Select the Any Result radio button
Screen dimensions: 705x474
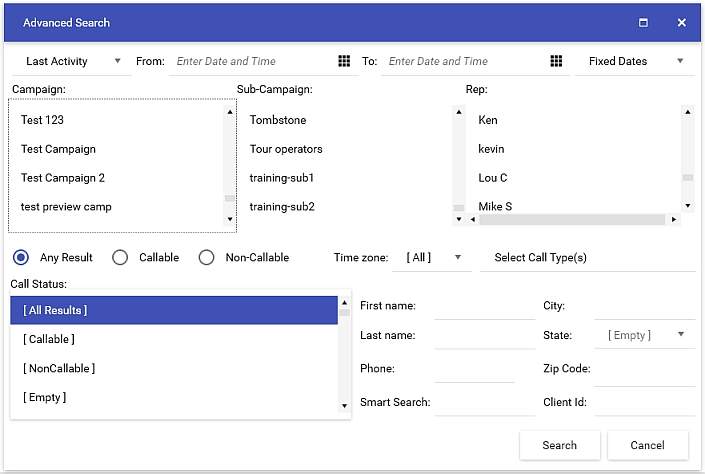[21, 257]
